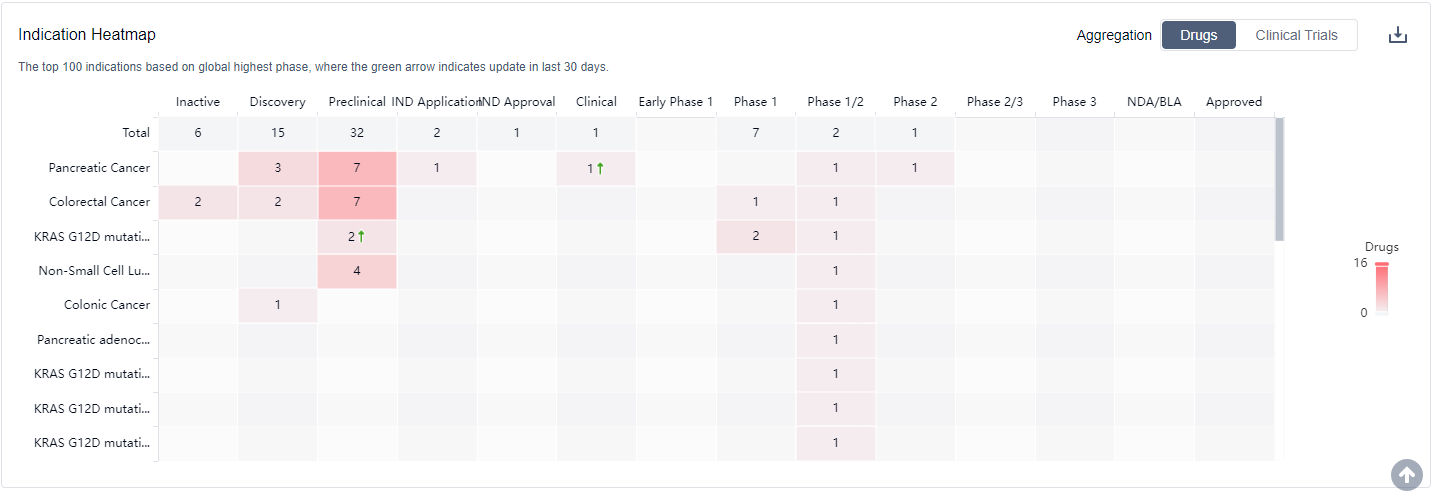
Task: Click Colonic Cancer Discovery cell showing 1
Action: (x=277, y=304)
